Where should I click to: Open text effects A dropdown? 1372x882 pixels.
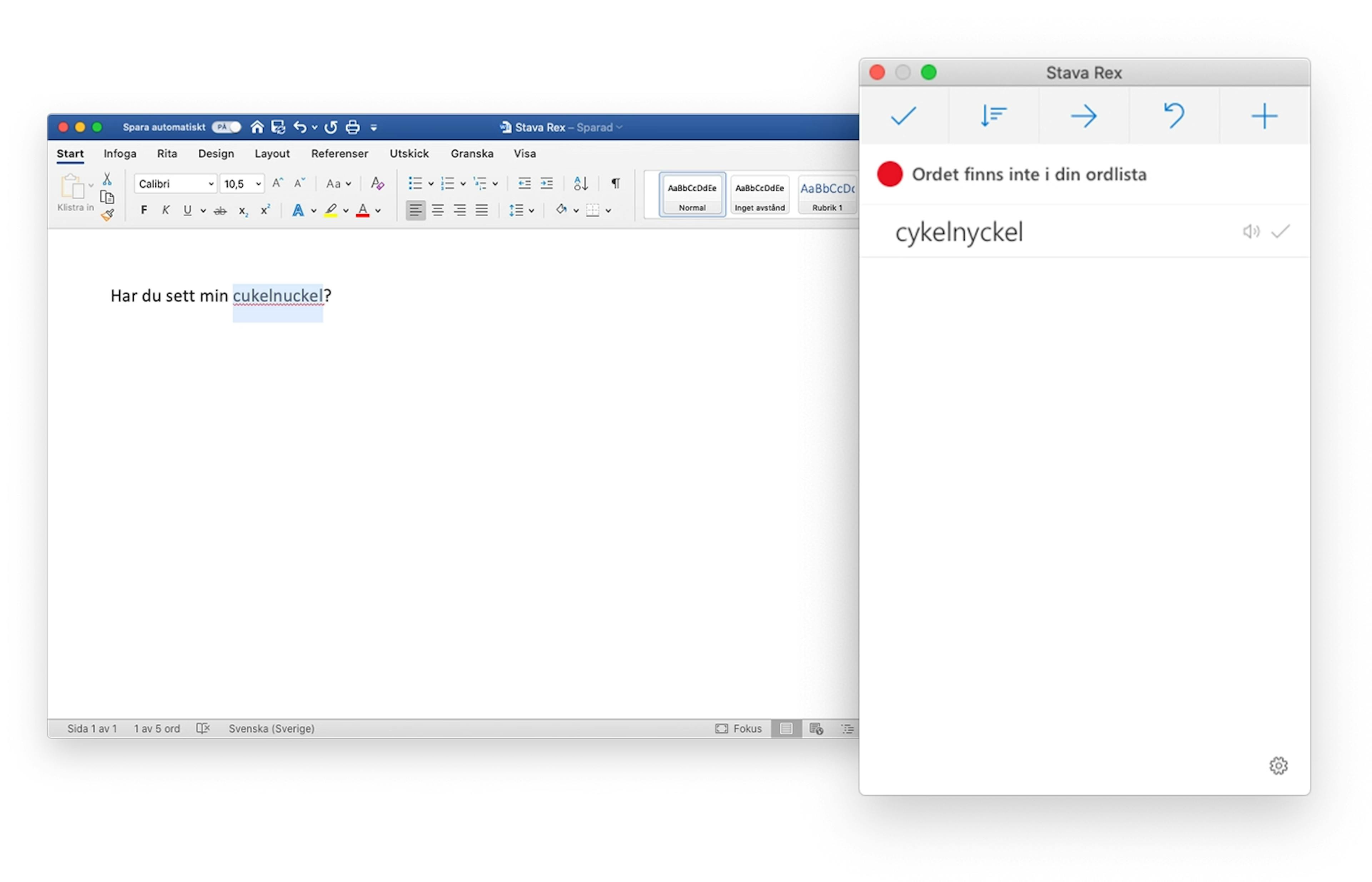pyautogui.click(x=313, y=211)
